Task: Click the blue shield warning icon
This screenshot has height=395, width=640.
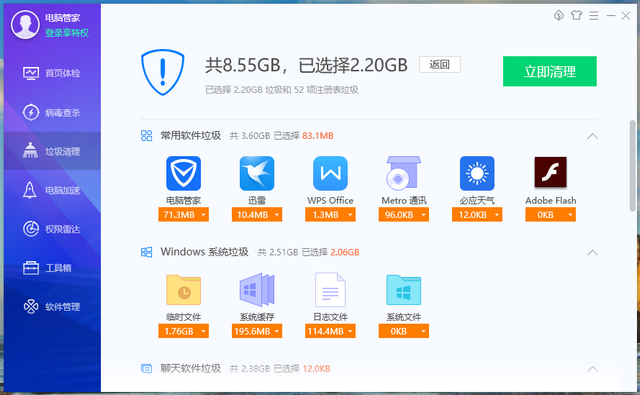Action: coord(162,72)
